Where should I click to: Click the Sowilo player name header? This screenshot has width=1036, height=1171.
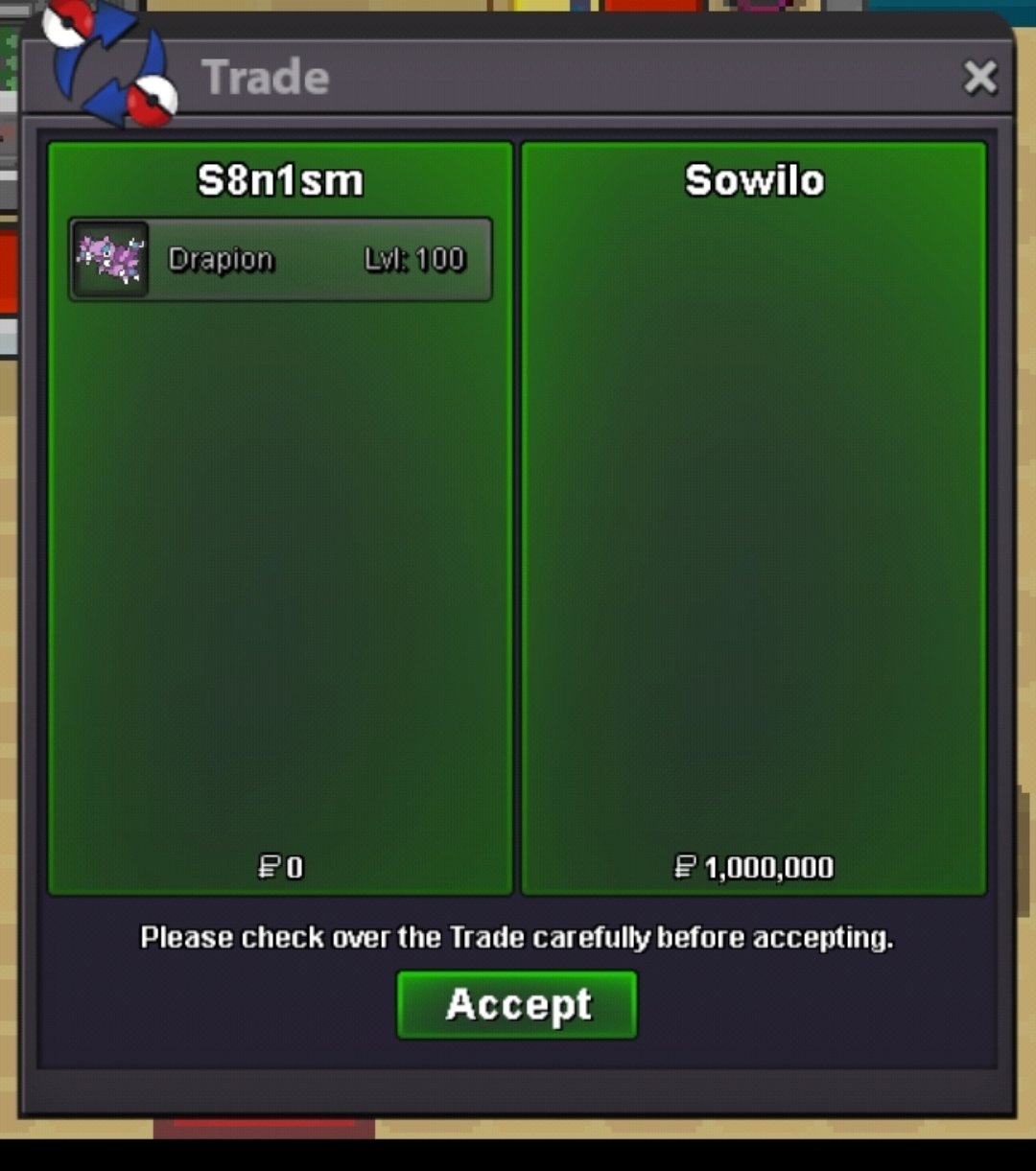coord(754,180)
